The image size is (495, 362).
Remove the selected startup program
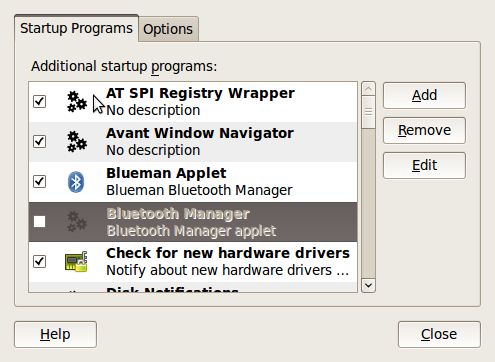(424, 131)
